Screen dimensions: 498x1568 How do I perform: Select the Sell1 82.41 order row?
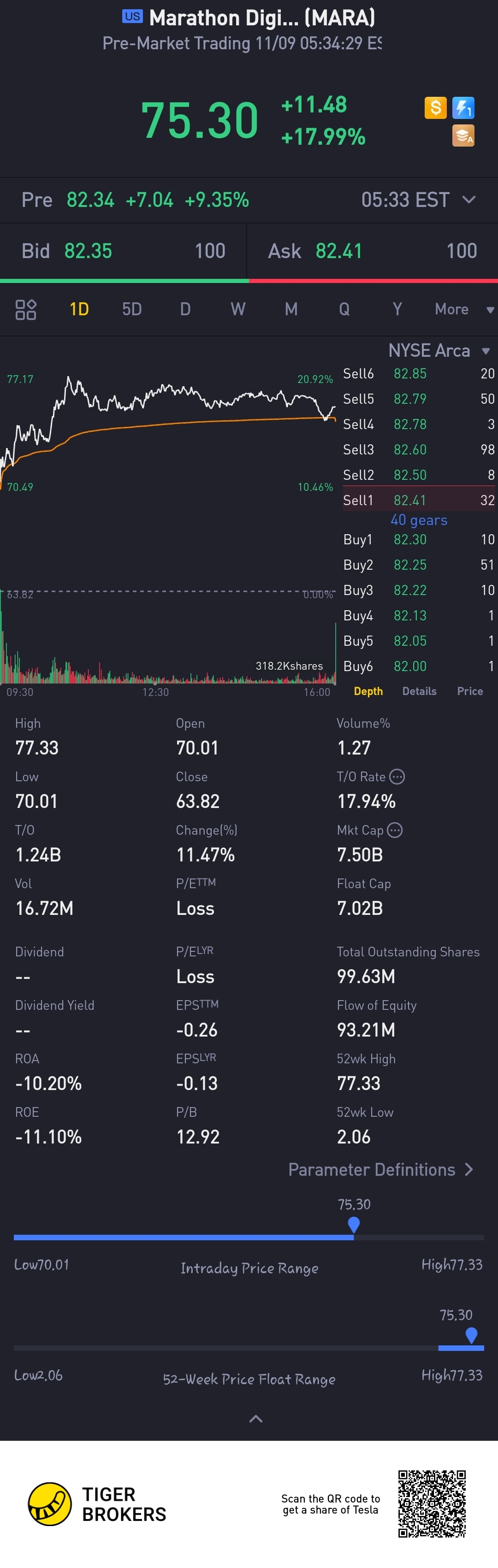[419, 500]
